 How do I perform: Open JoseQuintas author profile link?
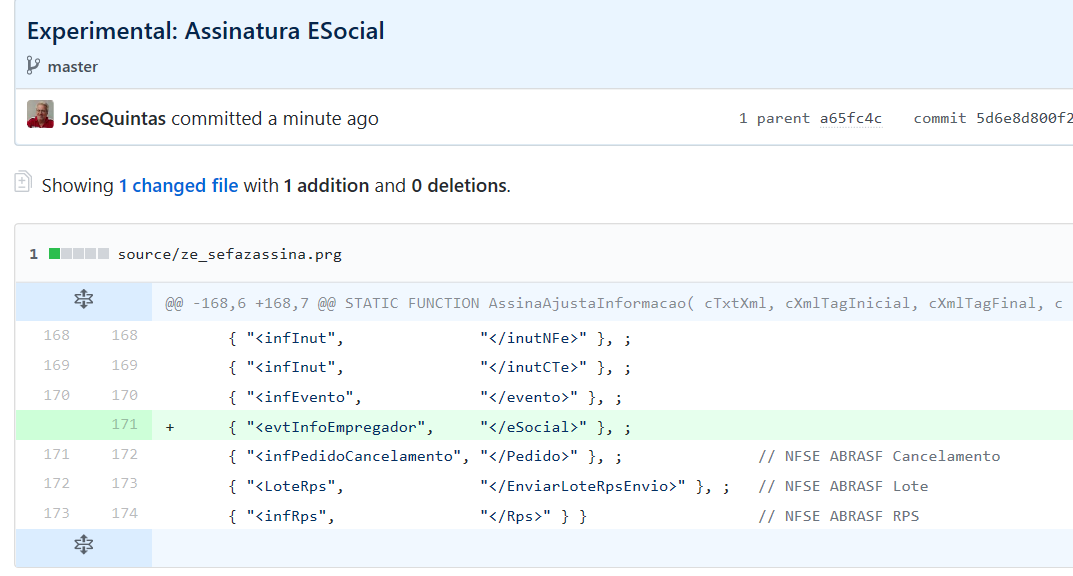coord(113,118)
